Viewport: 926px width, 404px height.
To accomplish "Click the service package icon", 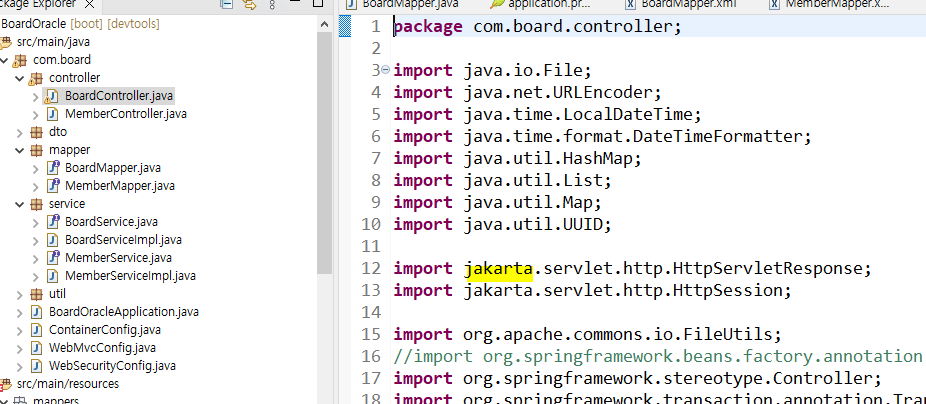I will coord(37,204).
